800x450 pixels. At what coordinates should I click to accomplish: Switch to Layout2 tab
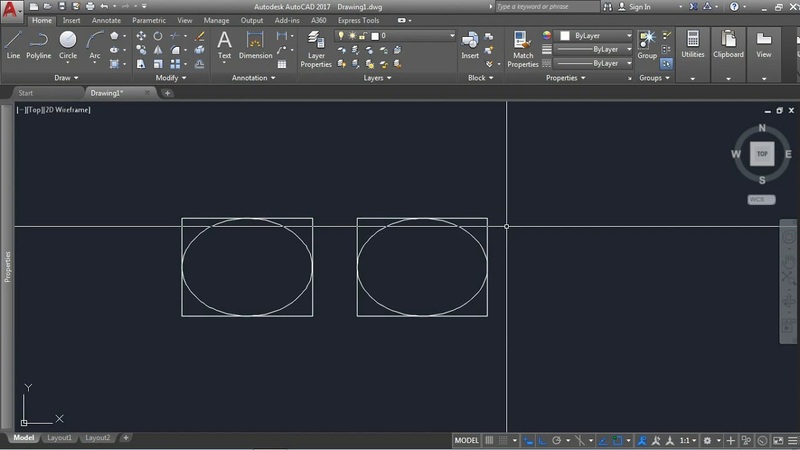click(97, 438)
